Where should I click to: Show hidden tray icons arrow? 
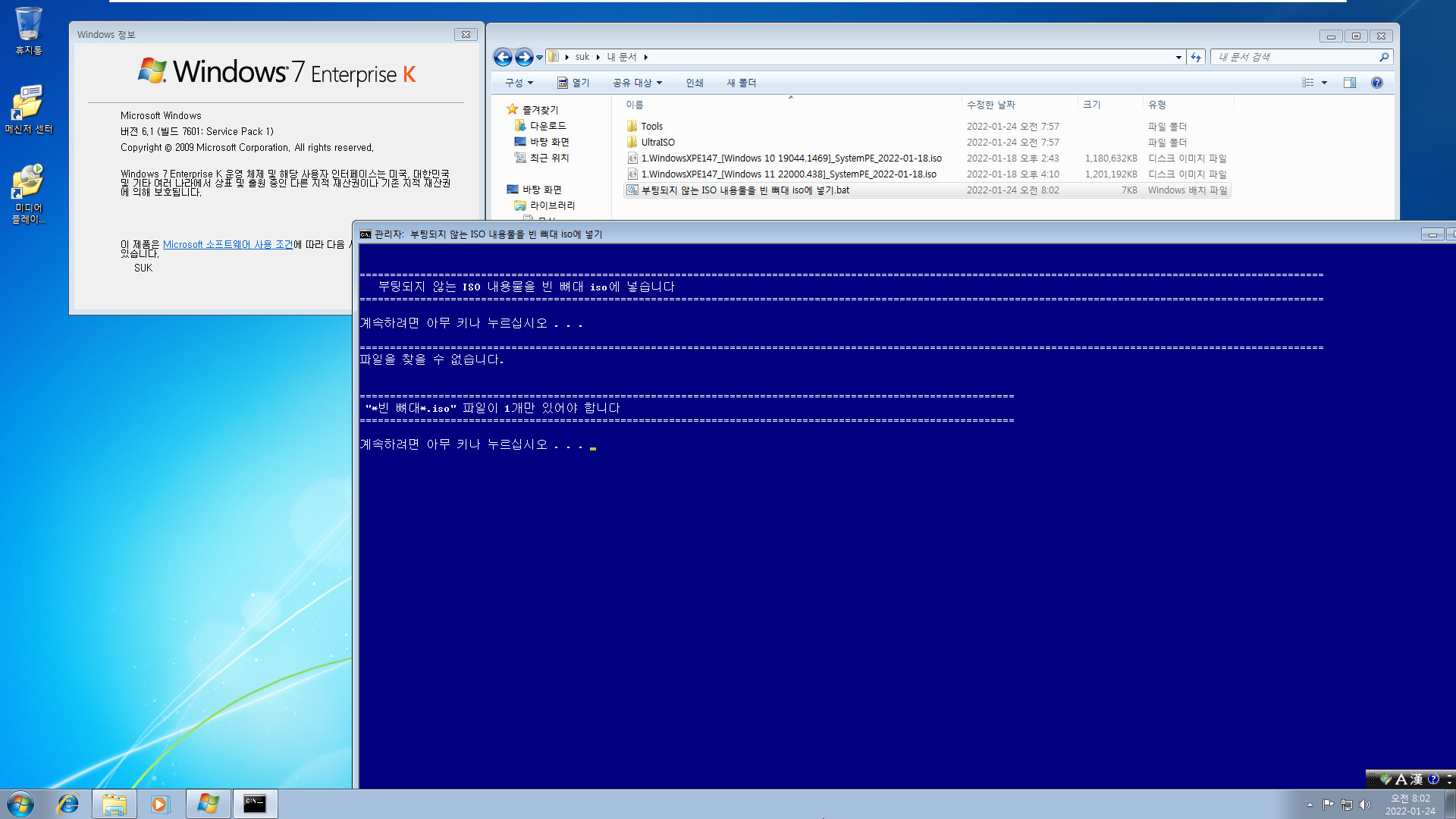[x=1310, y=805]
